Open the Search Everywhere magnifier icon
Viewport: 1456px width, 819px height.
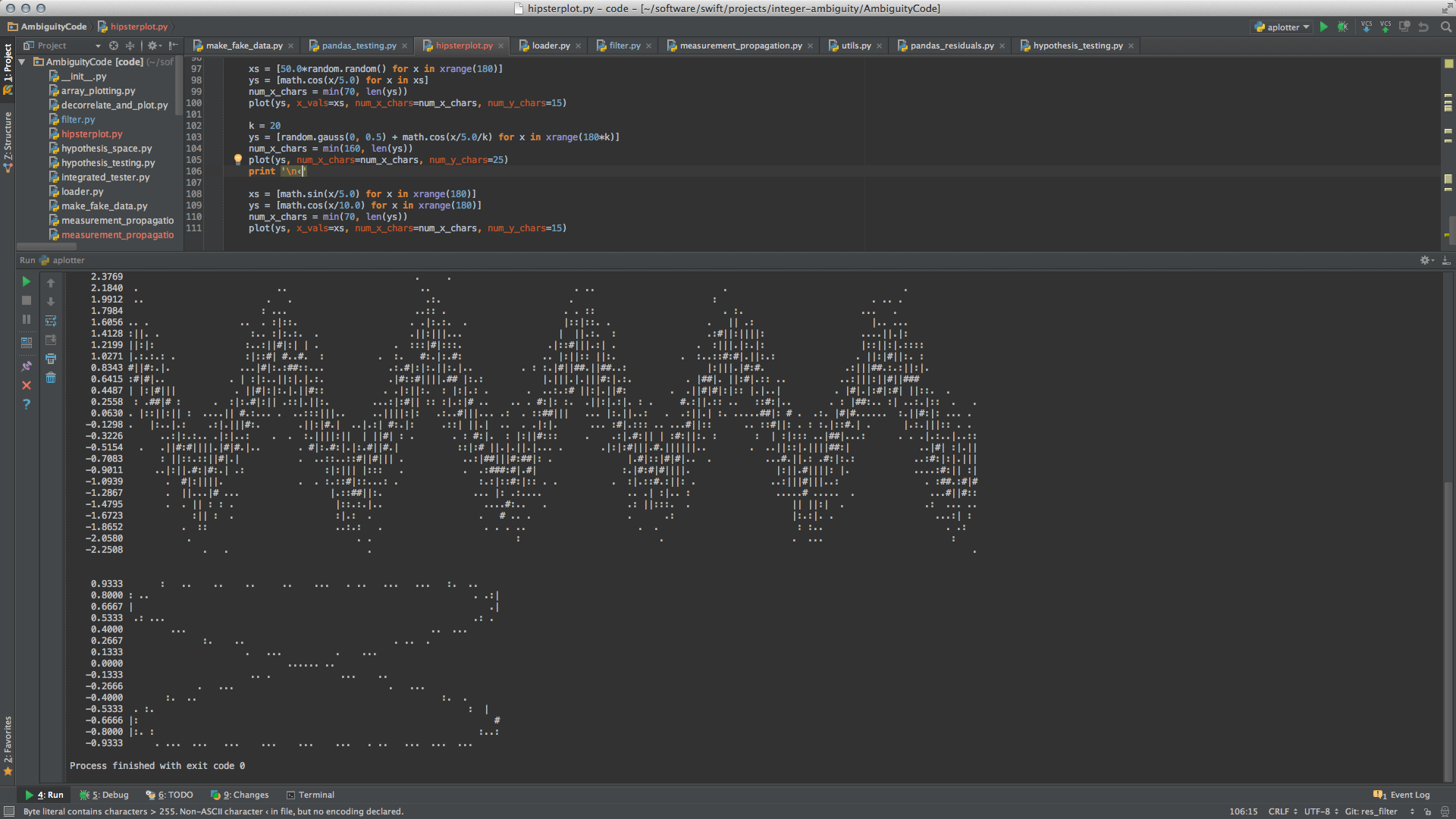[x=1445, y=27]
